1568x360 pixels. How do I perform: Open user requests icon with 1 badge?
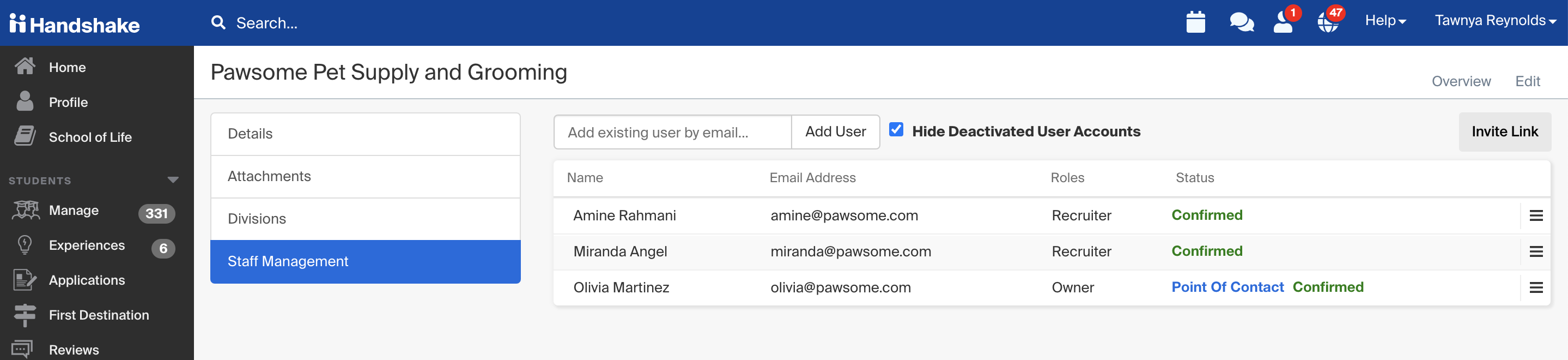tap(1284, 21)
